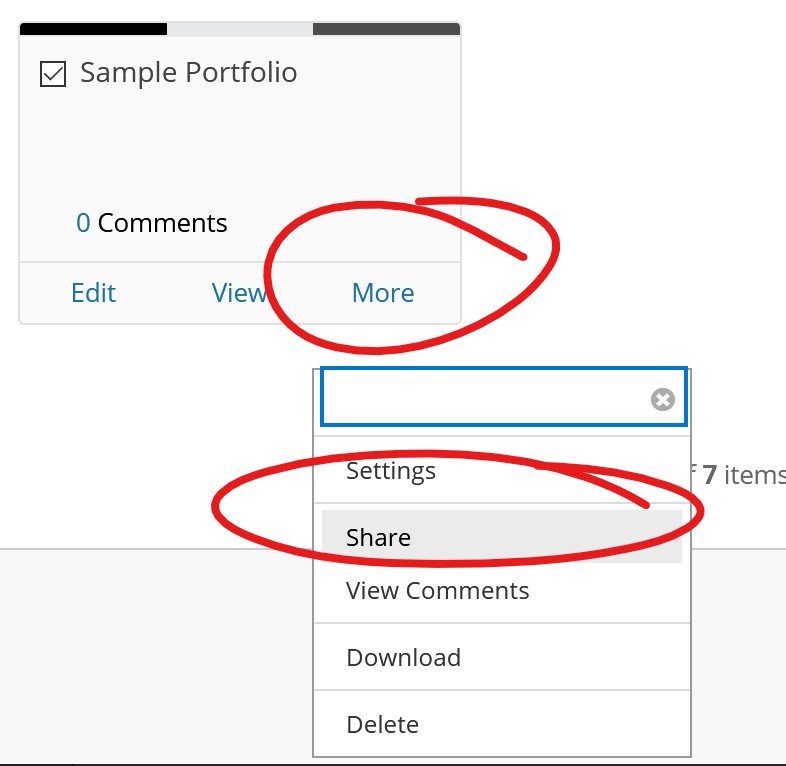The image size is (786, 766).
Task: Click the blue 0 comment count
Action: coord(83,223)
